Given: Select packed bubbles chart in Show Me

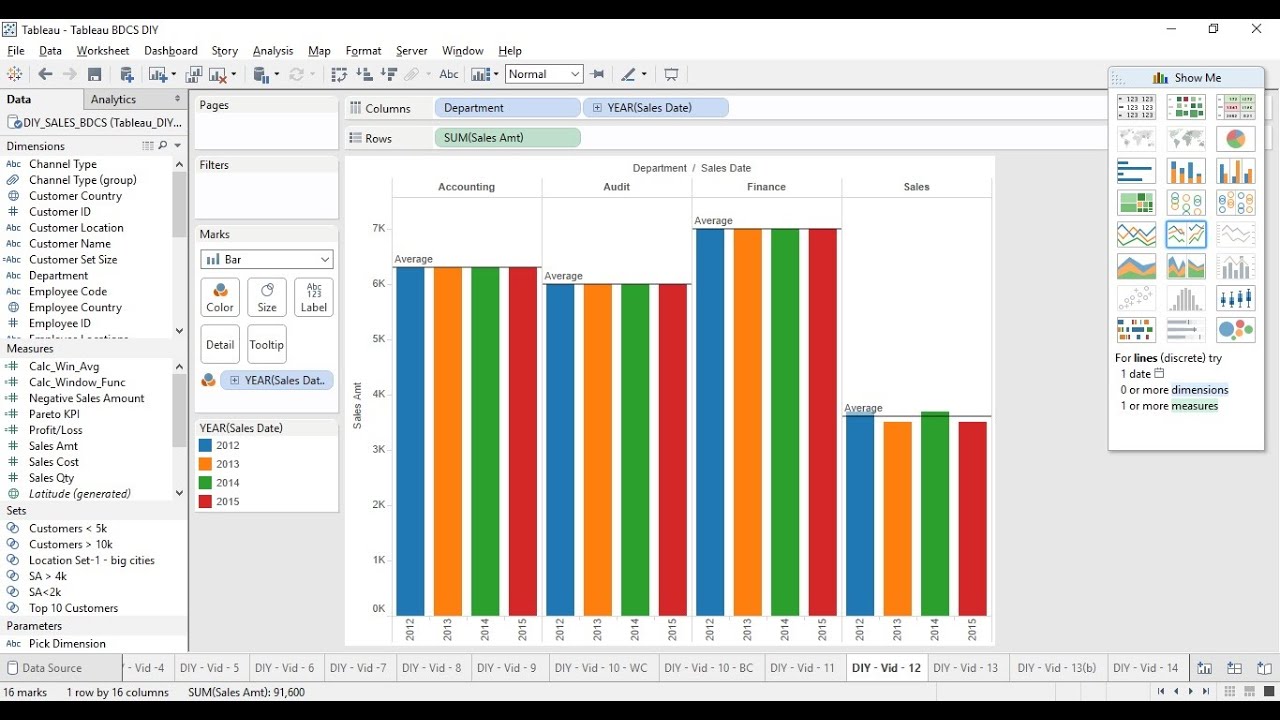Looking at the screenshot, I should coord(1236,330).
